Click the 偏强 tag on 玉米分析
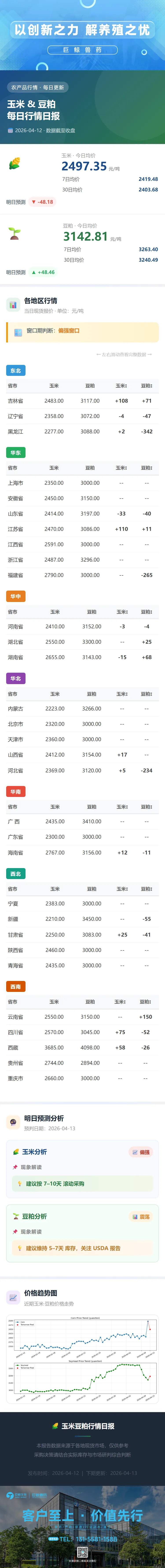The image size is (165, 1568). click(x=141, y=1152)
